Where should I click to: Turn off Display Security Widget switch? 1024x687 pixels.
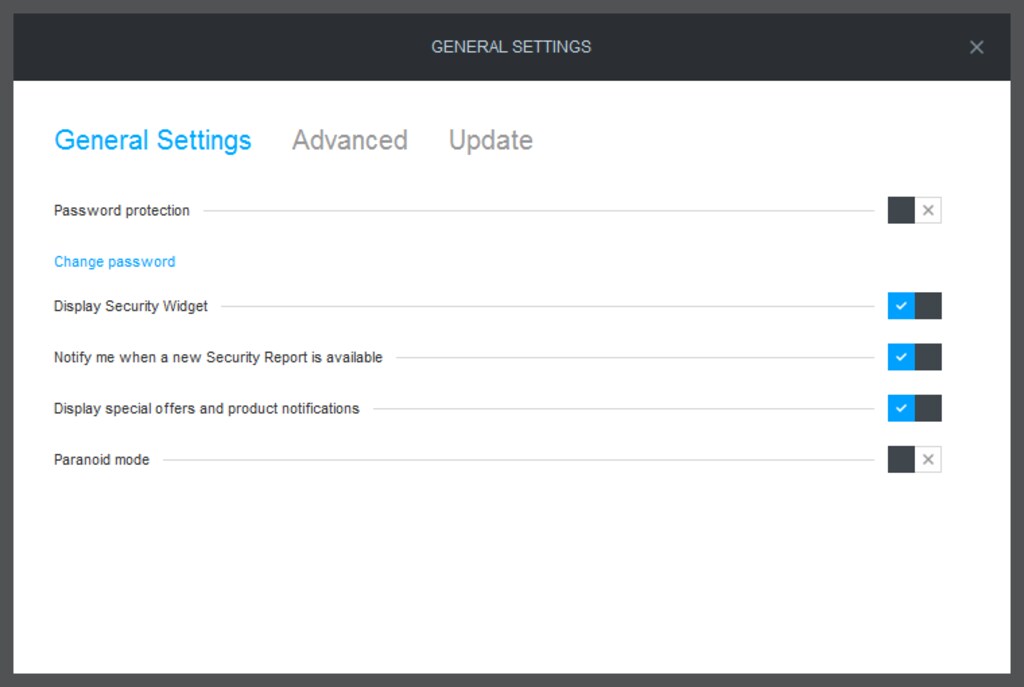[914, 306]
